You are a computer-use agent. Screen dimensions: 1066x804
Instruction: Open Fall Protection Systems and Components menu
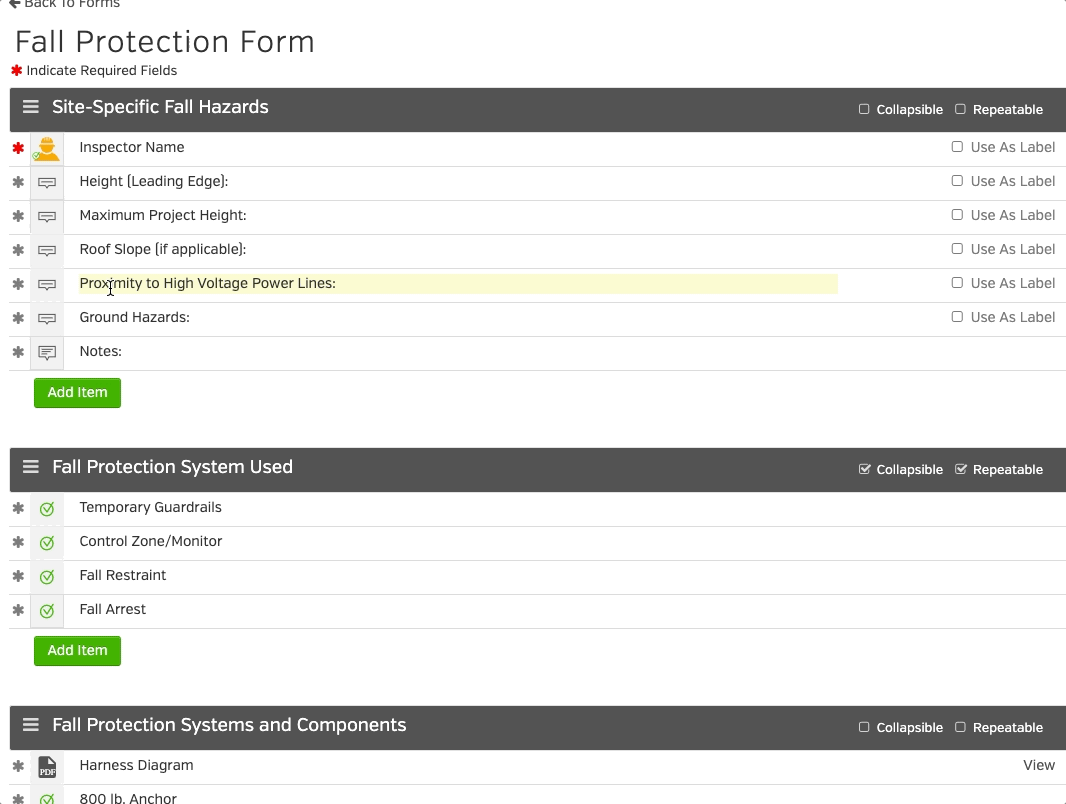(31, 726)
